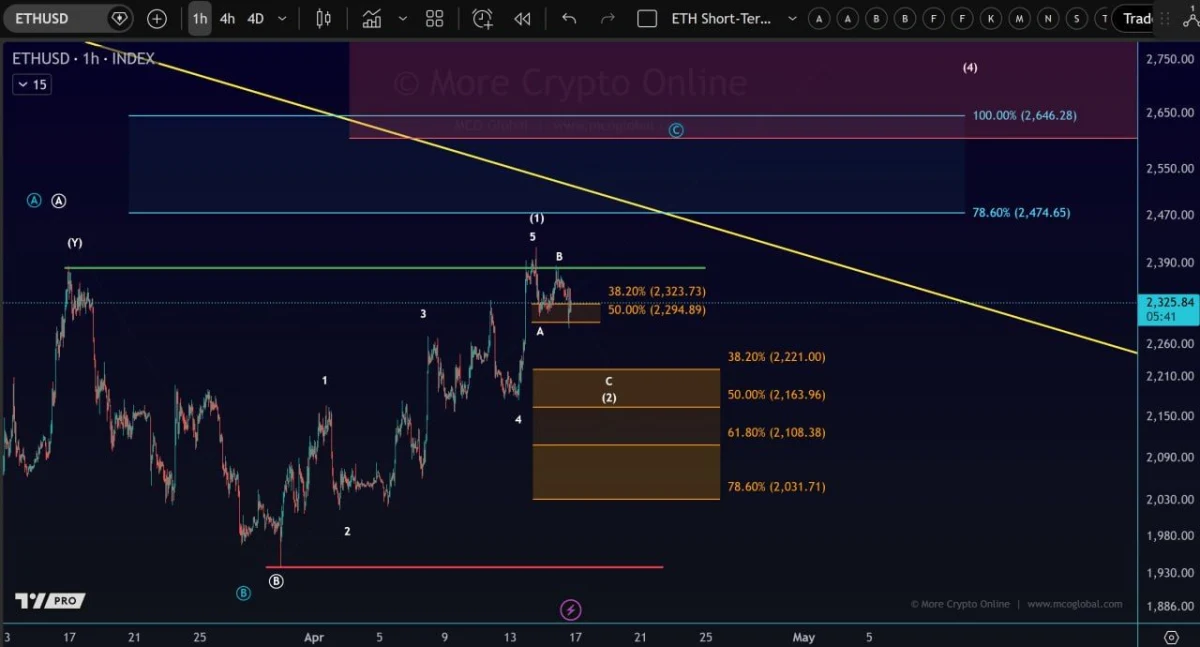
Task: Enable the ETH Short-Term layout checkbox
Action: coord(647,18)
